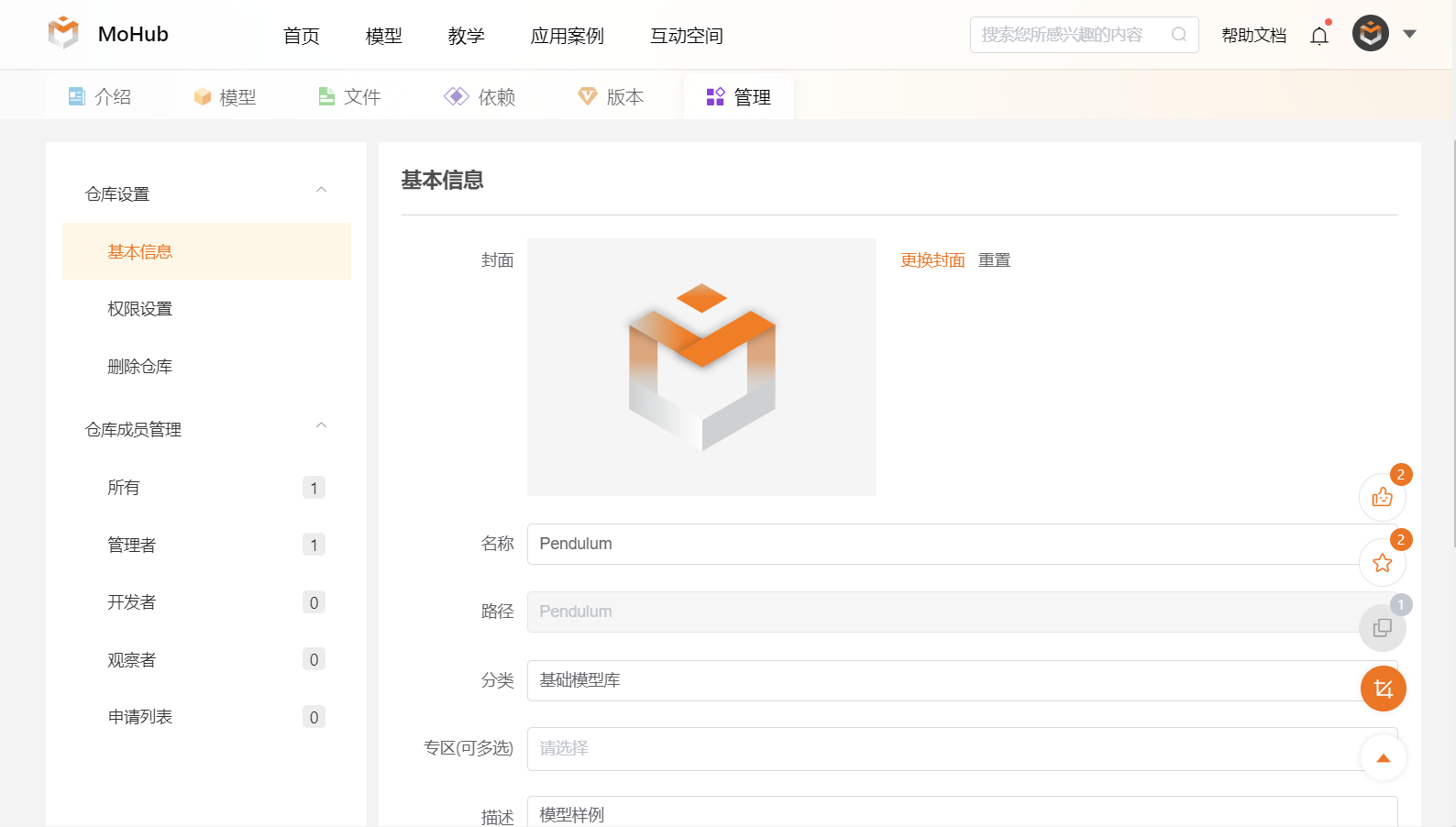The height and width of the screenshot is (827, 1456).
Task: Click the orange crop floating button
Action: (1384, 689)
